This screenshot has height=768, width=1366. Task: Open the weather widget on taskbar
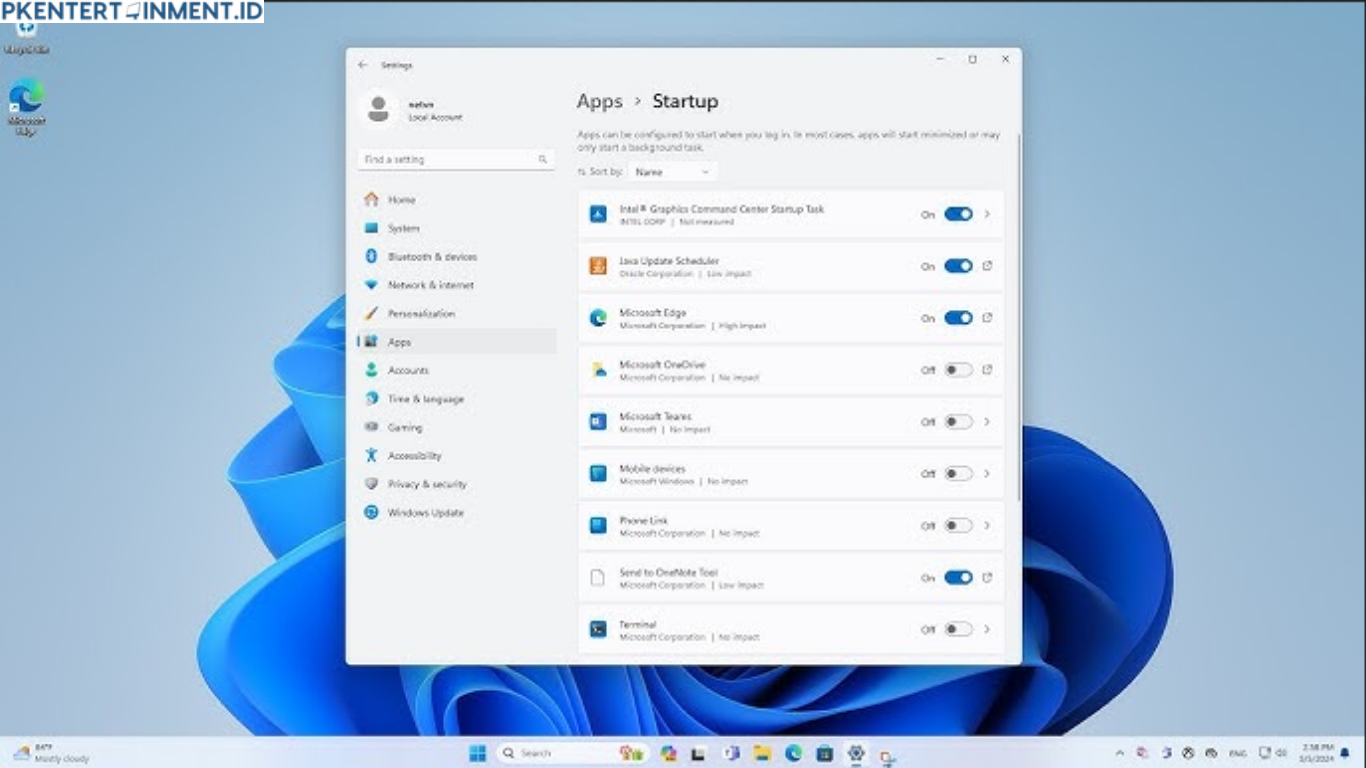pos(50,753)
